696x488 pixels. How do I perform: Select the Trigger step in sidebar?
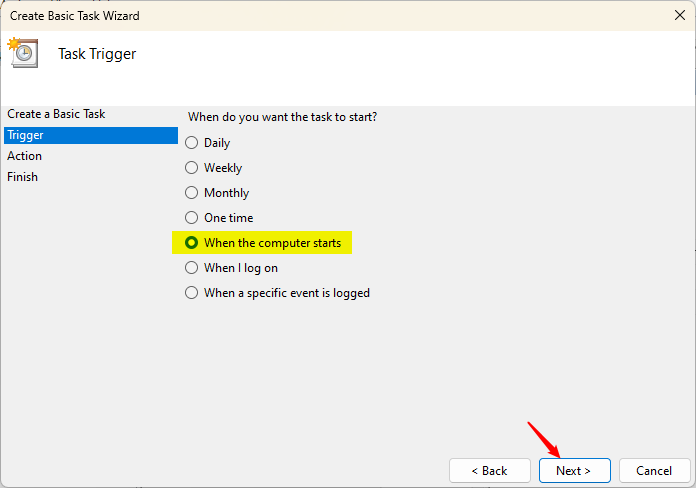pos(91,135)
